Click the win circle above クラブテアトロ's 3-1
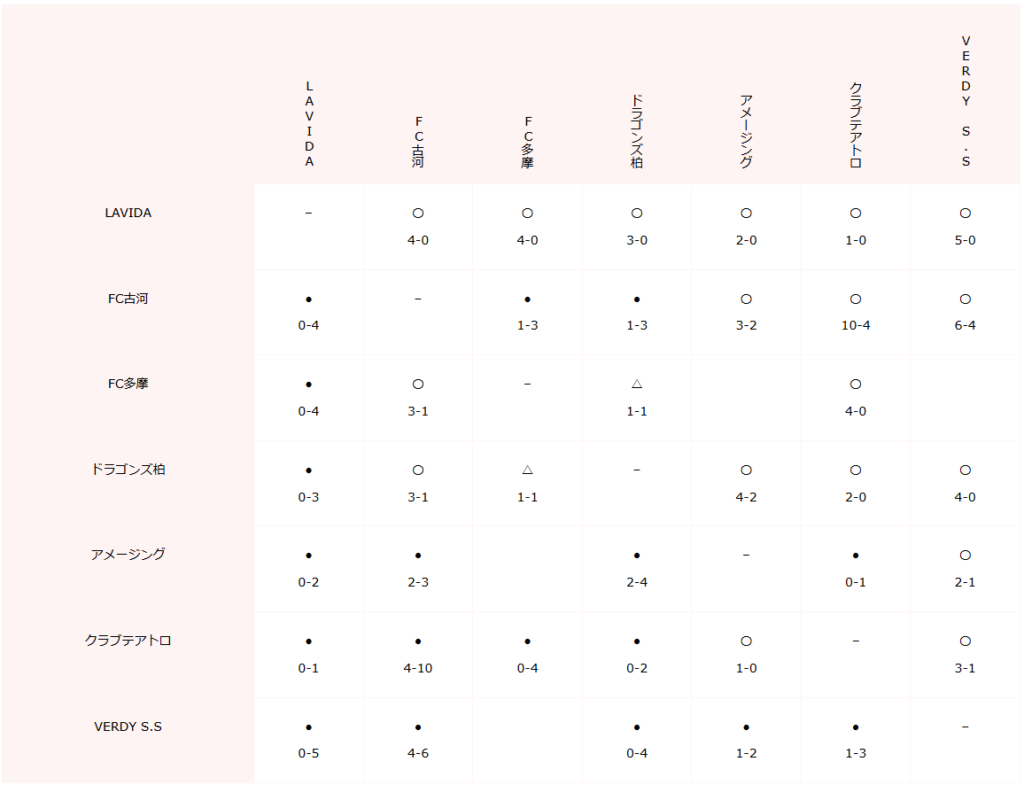The width and height of the screenshot is (1024, 785). (965, 641)
